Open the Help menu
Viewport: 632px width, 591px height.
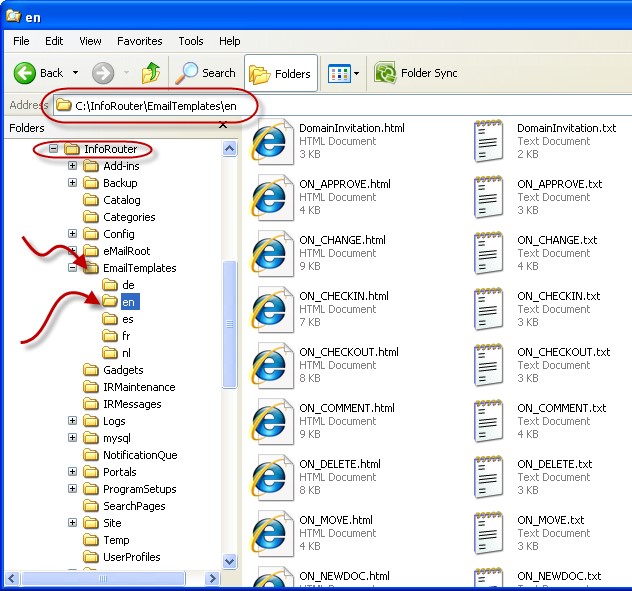click(229, 41)
